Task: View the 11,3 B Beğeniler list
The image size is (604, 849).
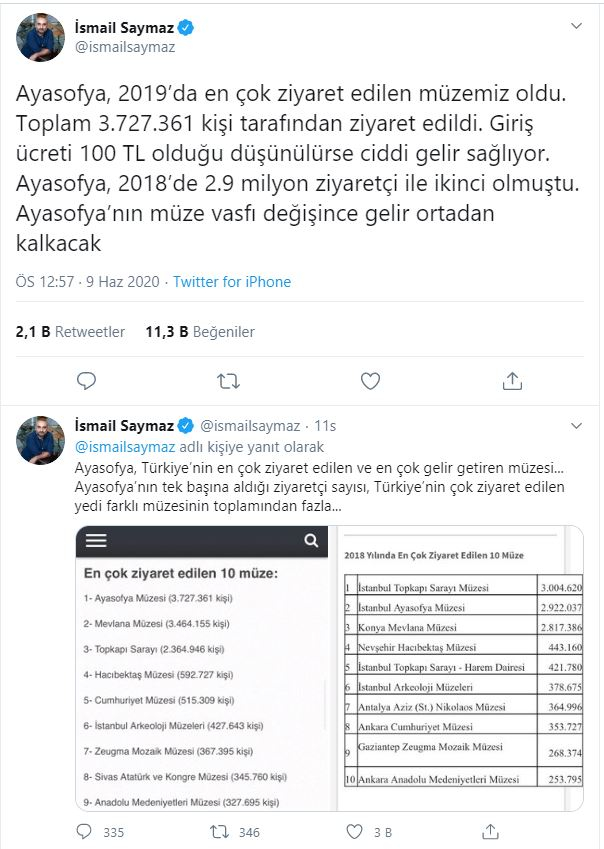Action: coord(200,332)
